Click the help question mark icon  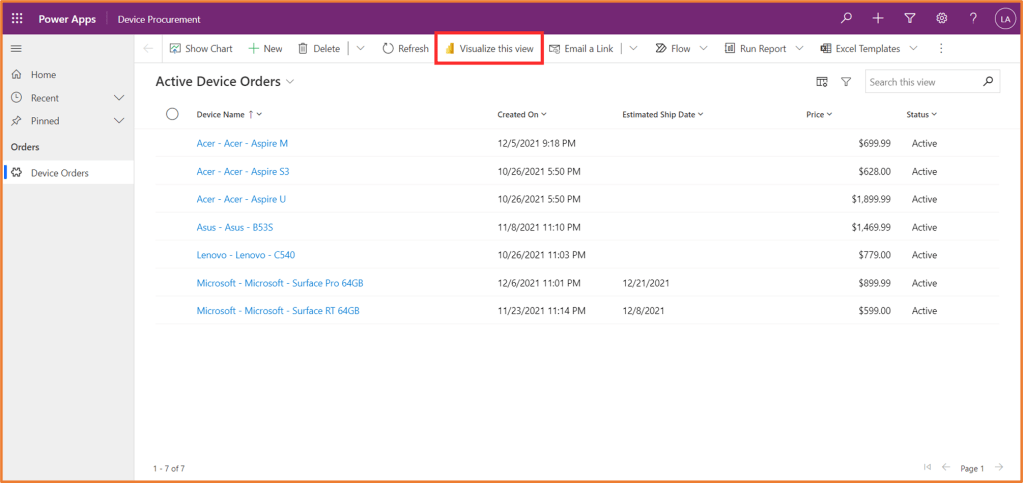(973, 19)
